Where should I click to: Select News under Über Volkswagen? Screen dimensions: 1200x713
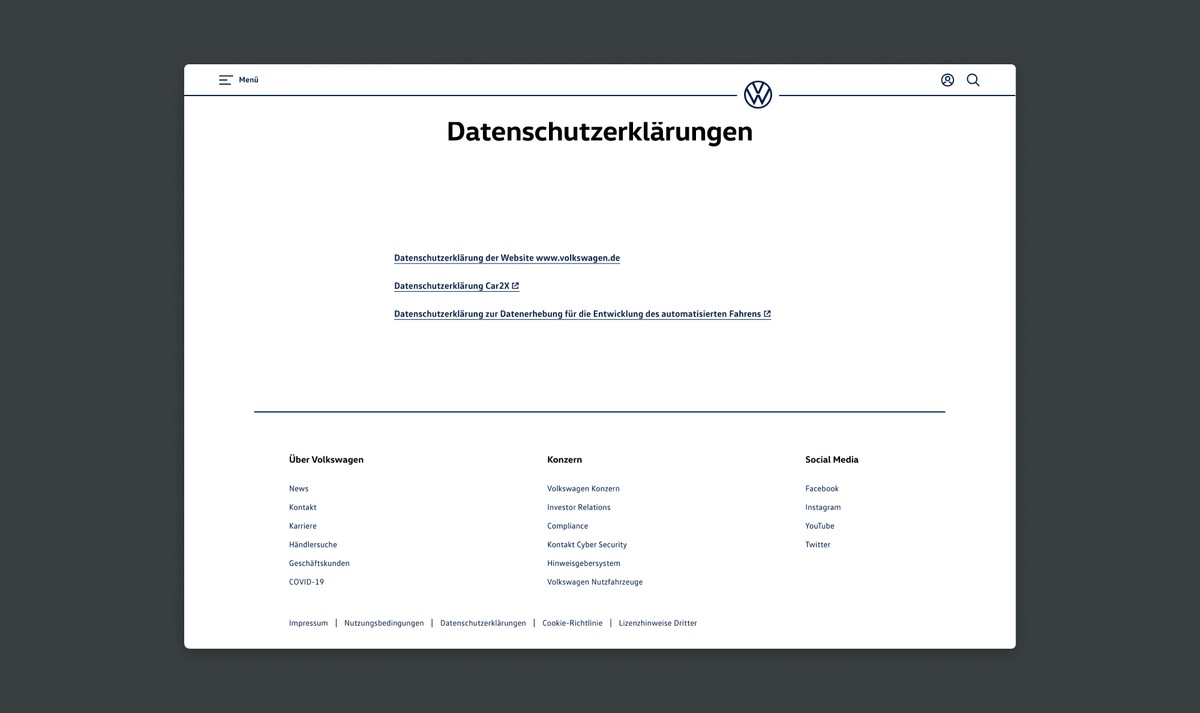coord(298,488)
